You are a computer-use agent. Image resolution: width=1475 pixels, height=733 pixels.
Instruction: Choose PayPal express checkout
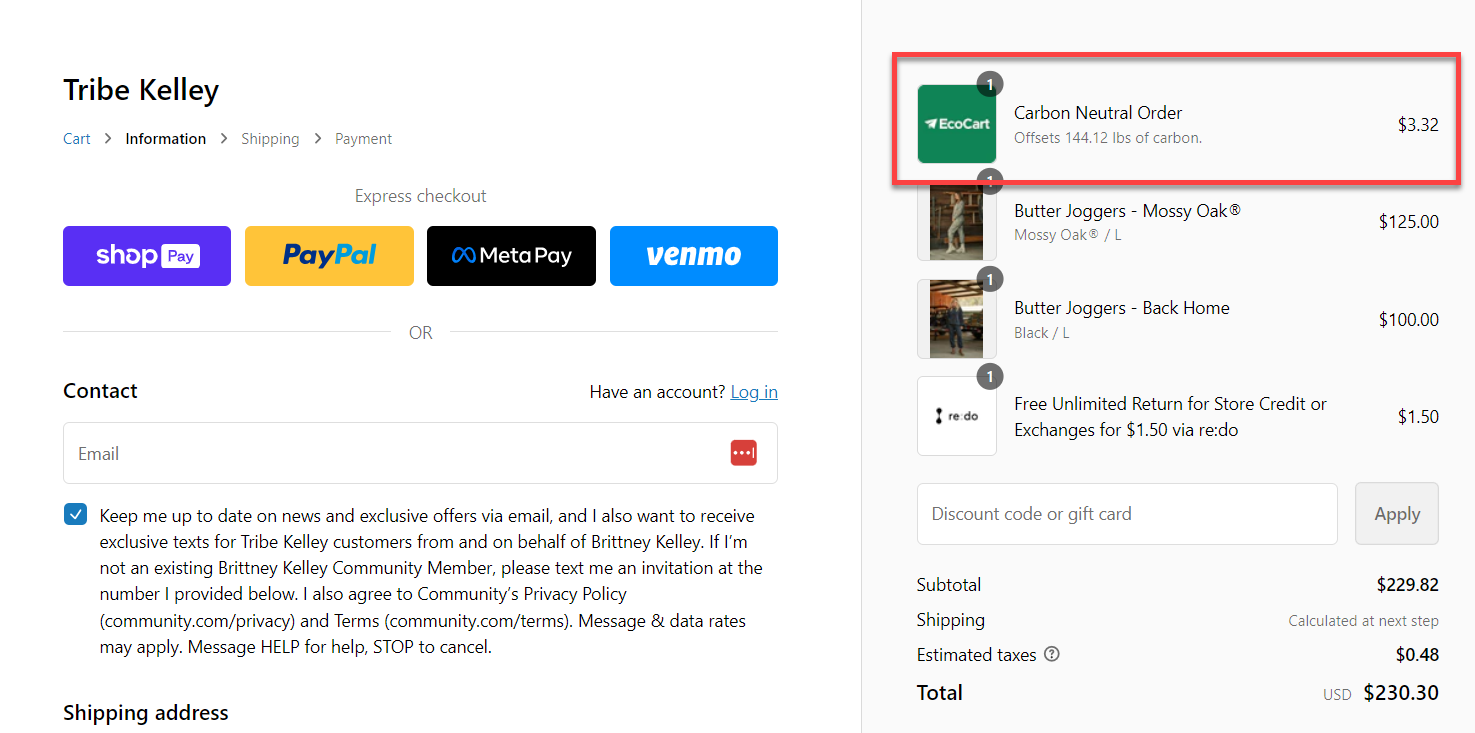pyautogui.click(x=329, y=256)
